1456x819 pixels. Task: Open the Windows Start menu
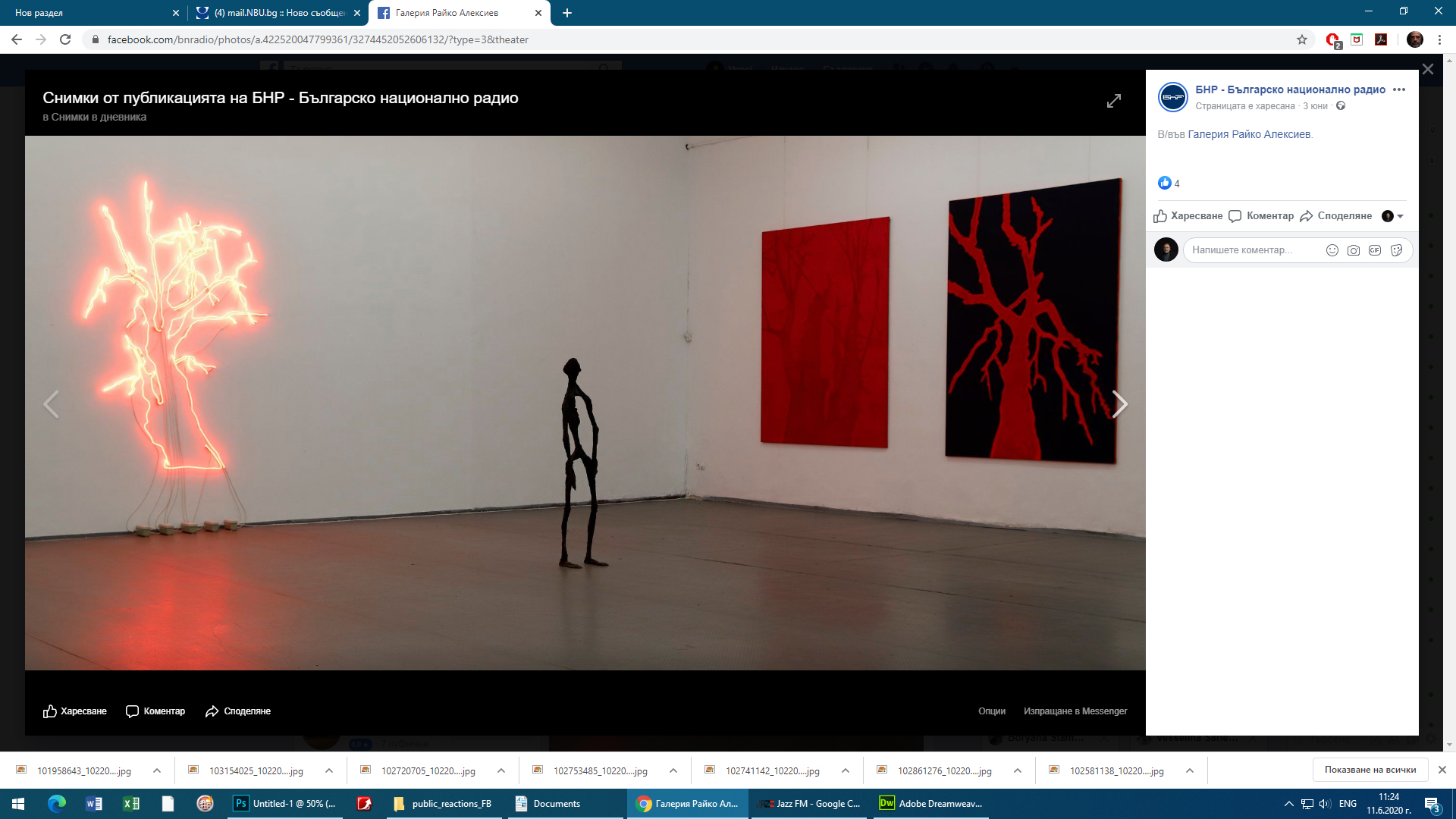[x=18, y=804]
